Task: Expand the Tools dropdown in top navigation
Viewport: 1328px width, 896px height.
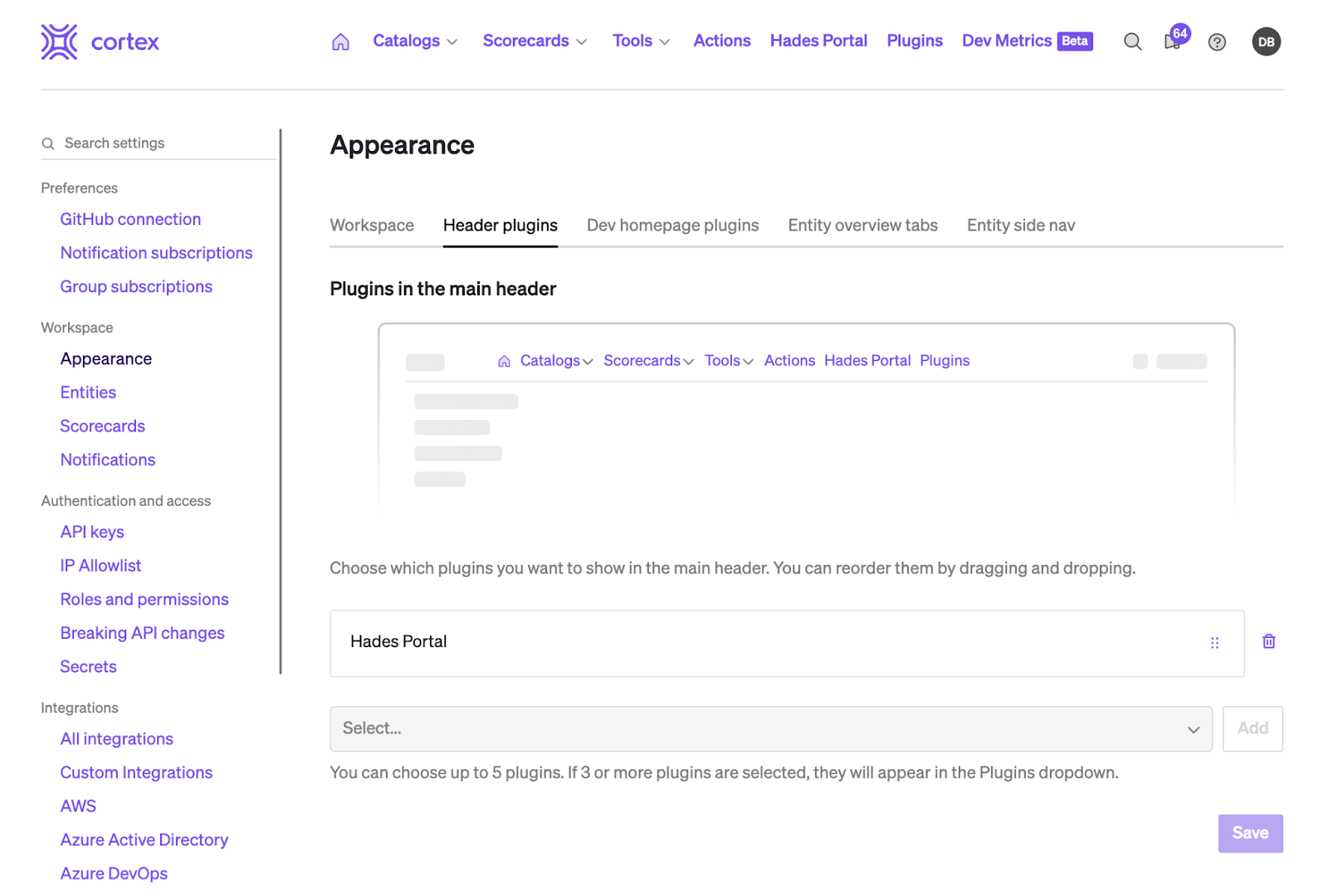Action: (641, 41)
